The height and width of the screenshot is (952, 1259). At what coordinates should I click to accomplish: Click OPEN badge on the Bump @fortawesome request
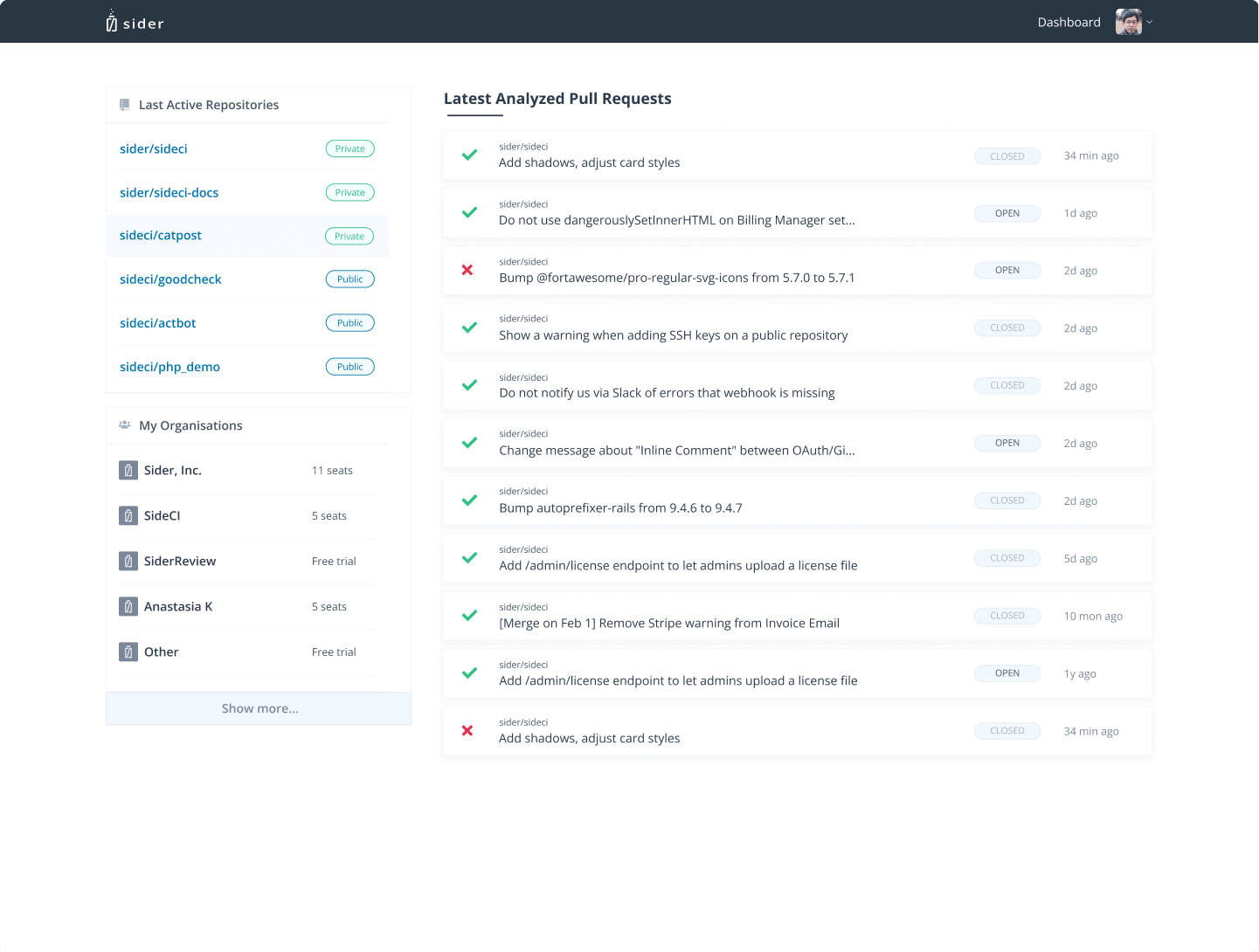coord(1007,271)
